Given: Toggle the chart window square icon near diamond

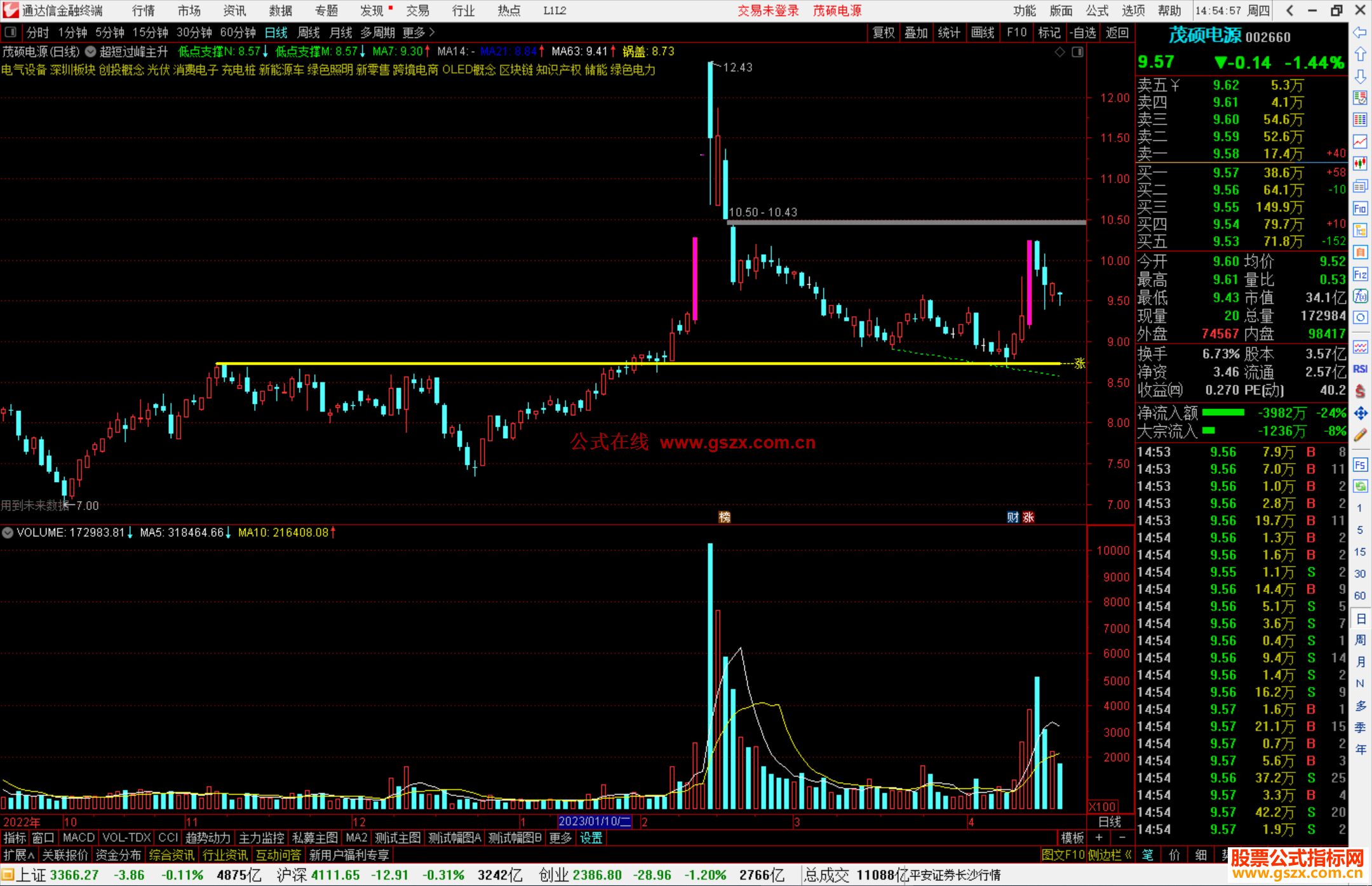Looking at the screenshot, I should [1077, 52].
